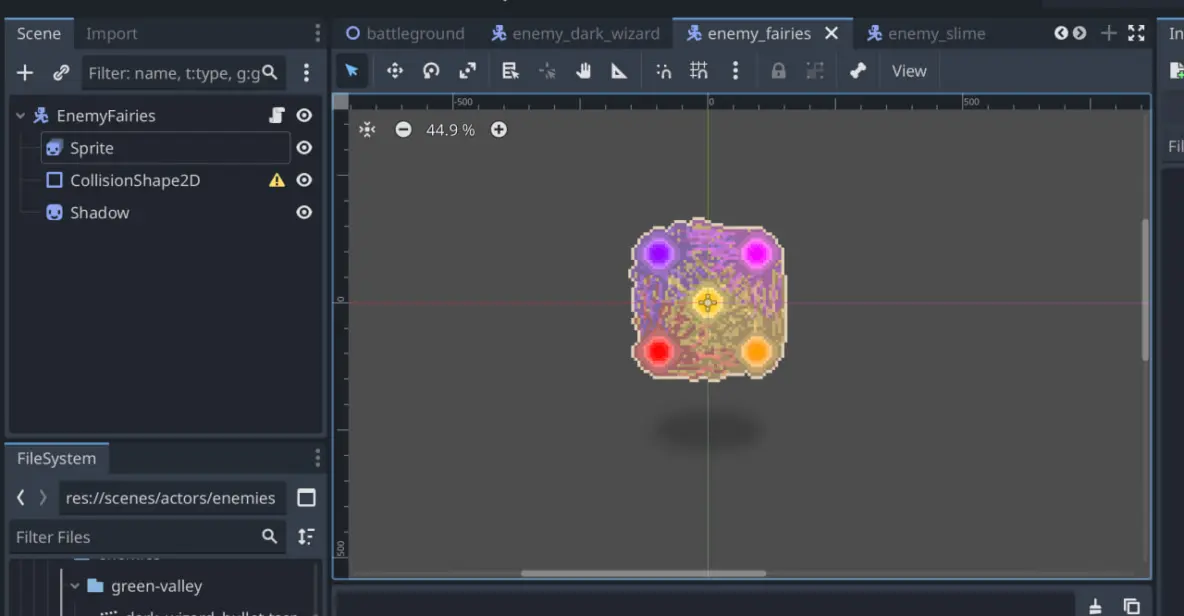
Task: Choose the Scale tool
Action: pos(467,71)
